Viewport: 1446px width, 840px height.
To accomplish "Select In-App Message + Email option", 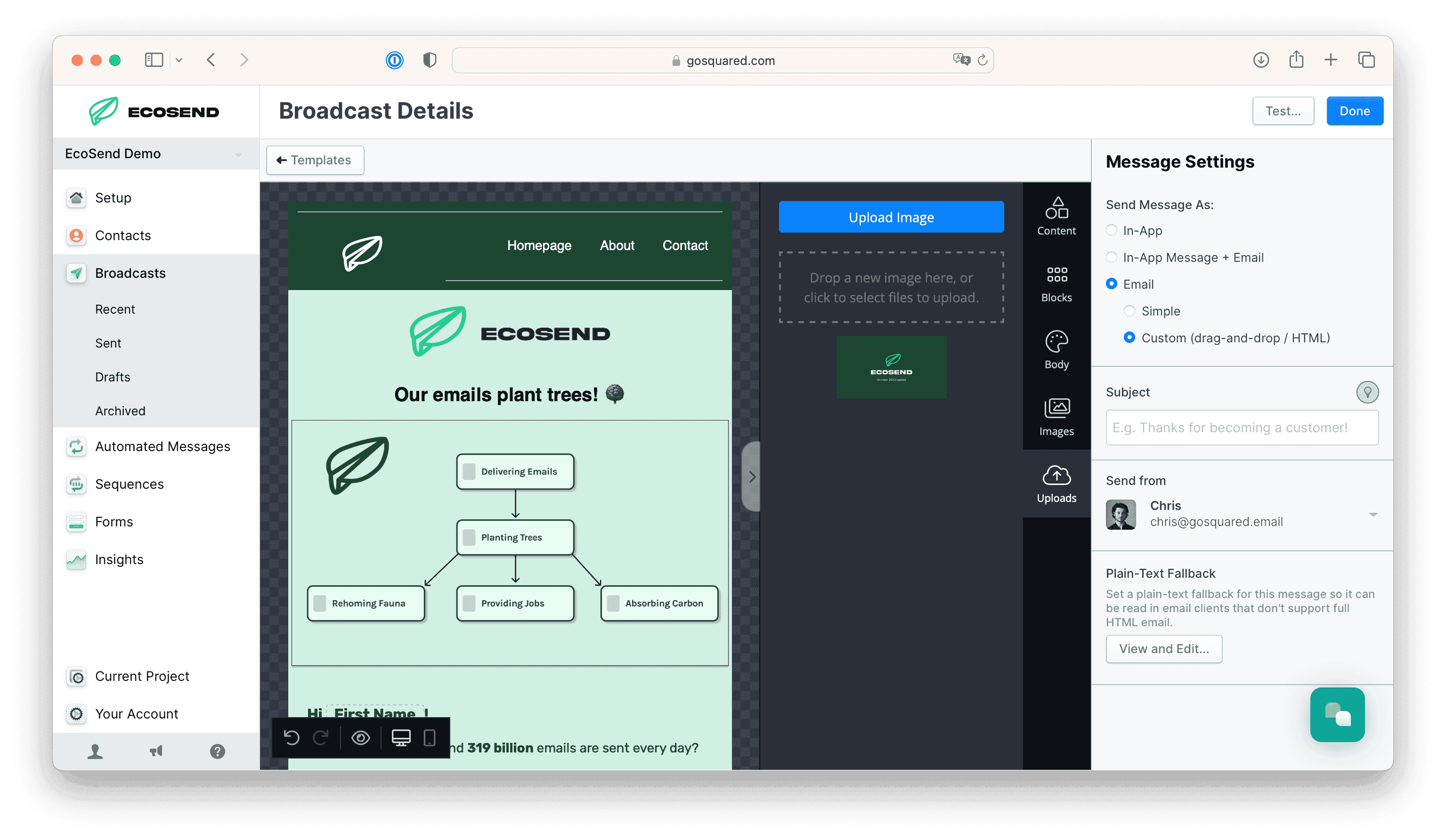I will (x=1112, y=257).
